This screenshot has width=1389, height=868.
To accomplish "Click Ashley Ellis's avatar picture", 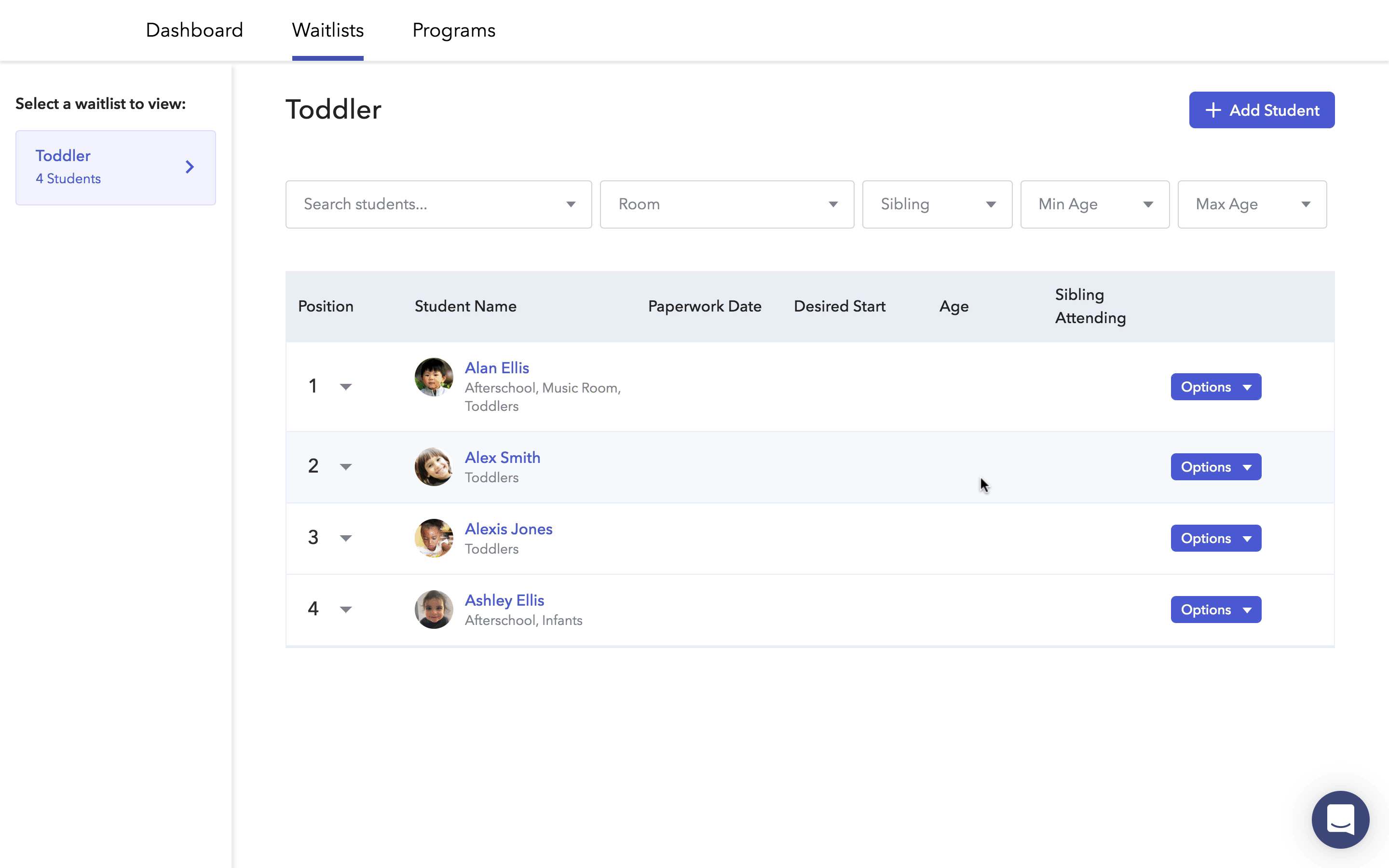I will click(x=434, y=609).
